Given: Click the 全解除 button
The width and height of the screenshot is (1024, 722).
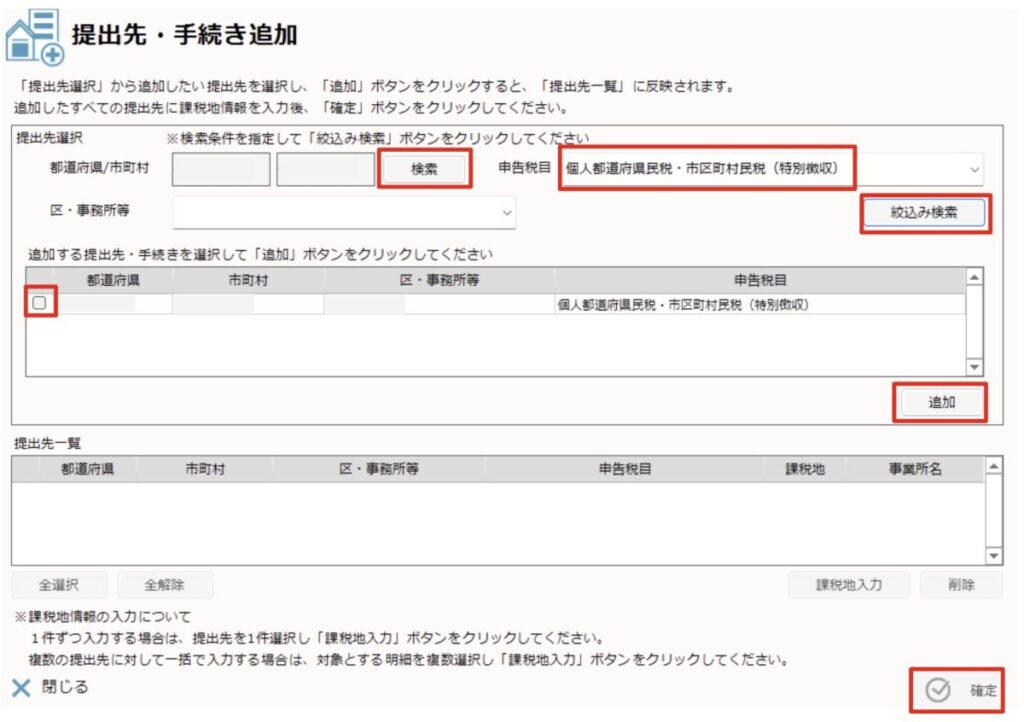Looking at the screenshot, I should (165, 585).
